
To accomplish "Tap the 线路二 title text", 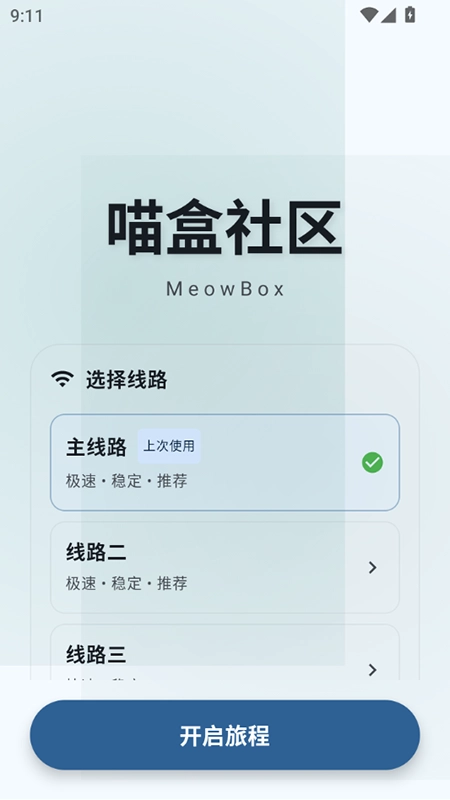I will coord(96,552).
